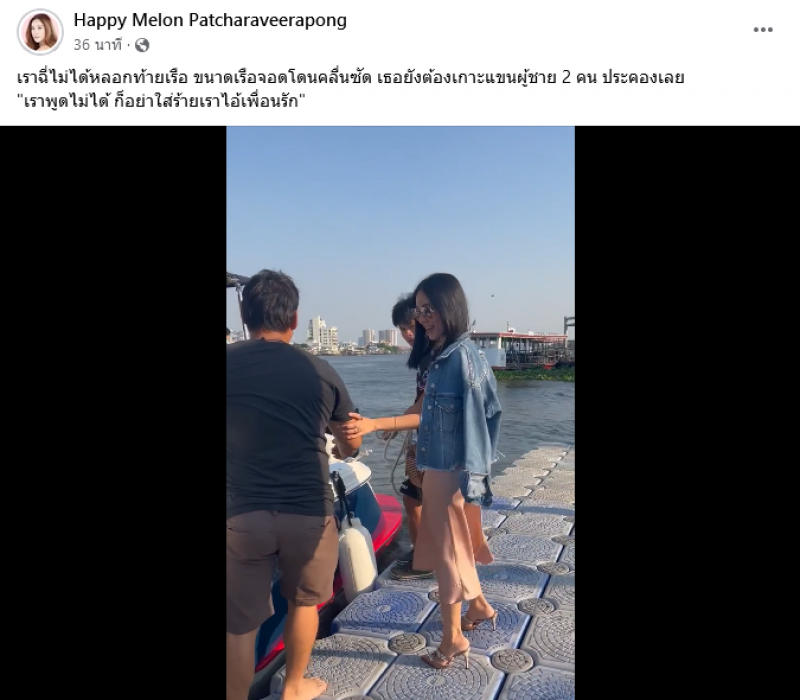This screenshot has height=700, width=800.
Task: Click the quoted second line of the caption
Action: tap(161, 101)
